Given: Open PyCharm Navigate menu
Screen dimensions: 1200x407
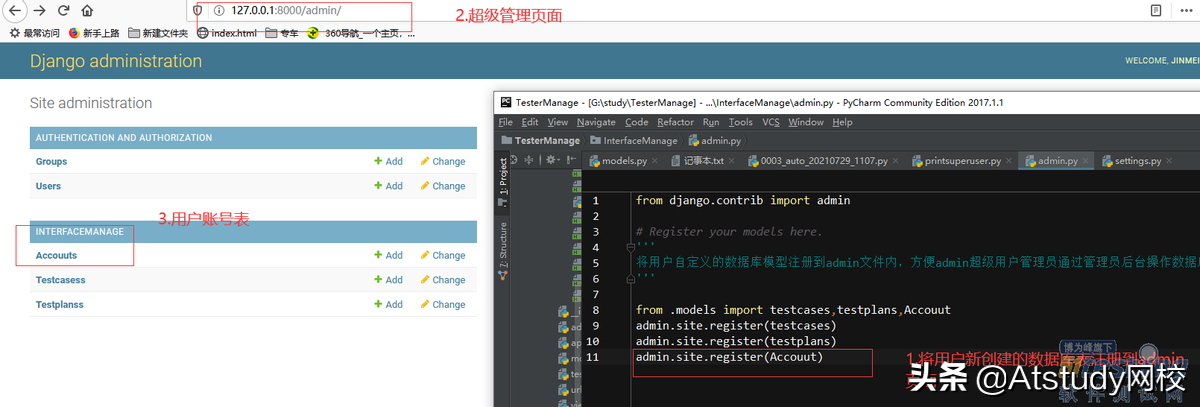Looking at the screenshot, I should 597,122.
